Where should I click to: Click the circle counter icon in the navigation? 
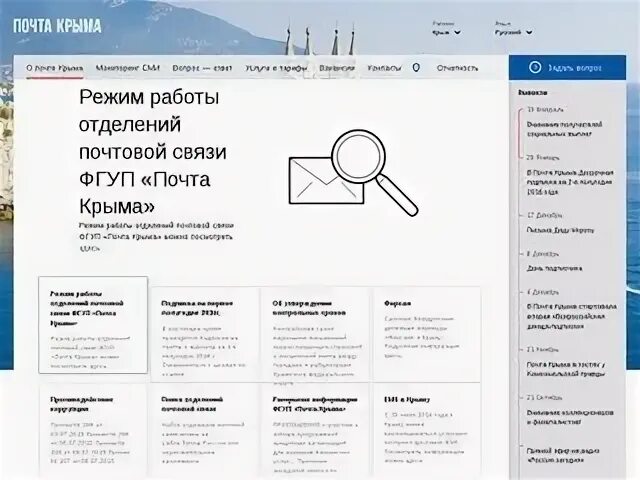pos(416,68)
